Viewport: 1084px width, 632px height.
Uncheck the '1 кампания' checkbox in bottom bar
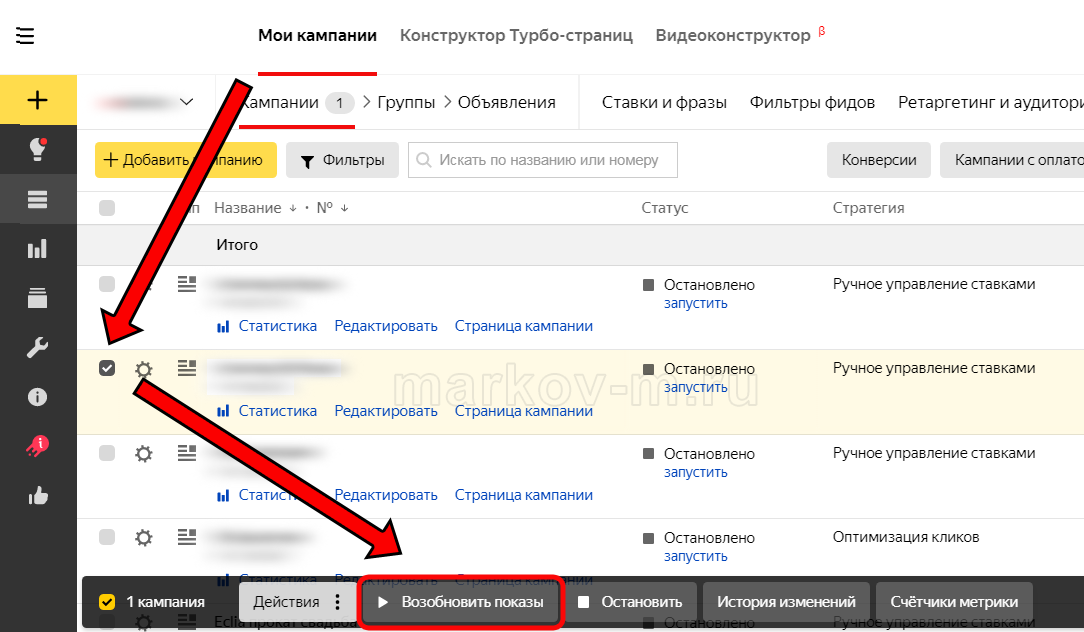[x=107, y=602]
